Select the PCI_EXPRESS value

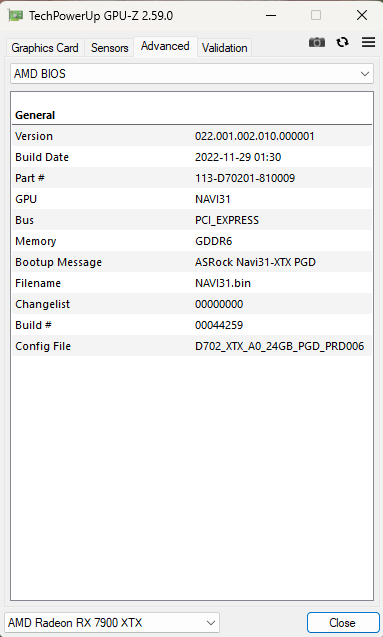point(227,220)
